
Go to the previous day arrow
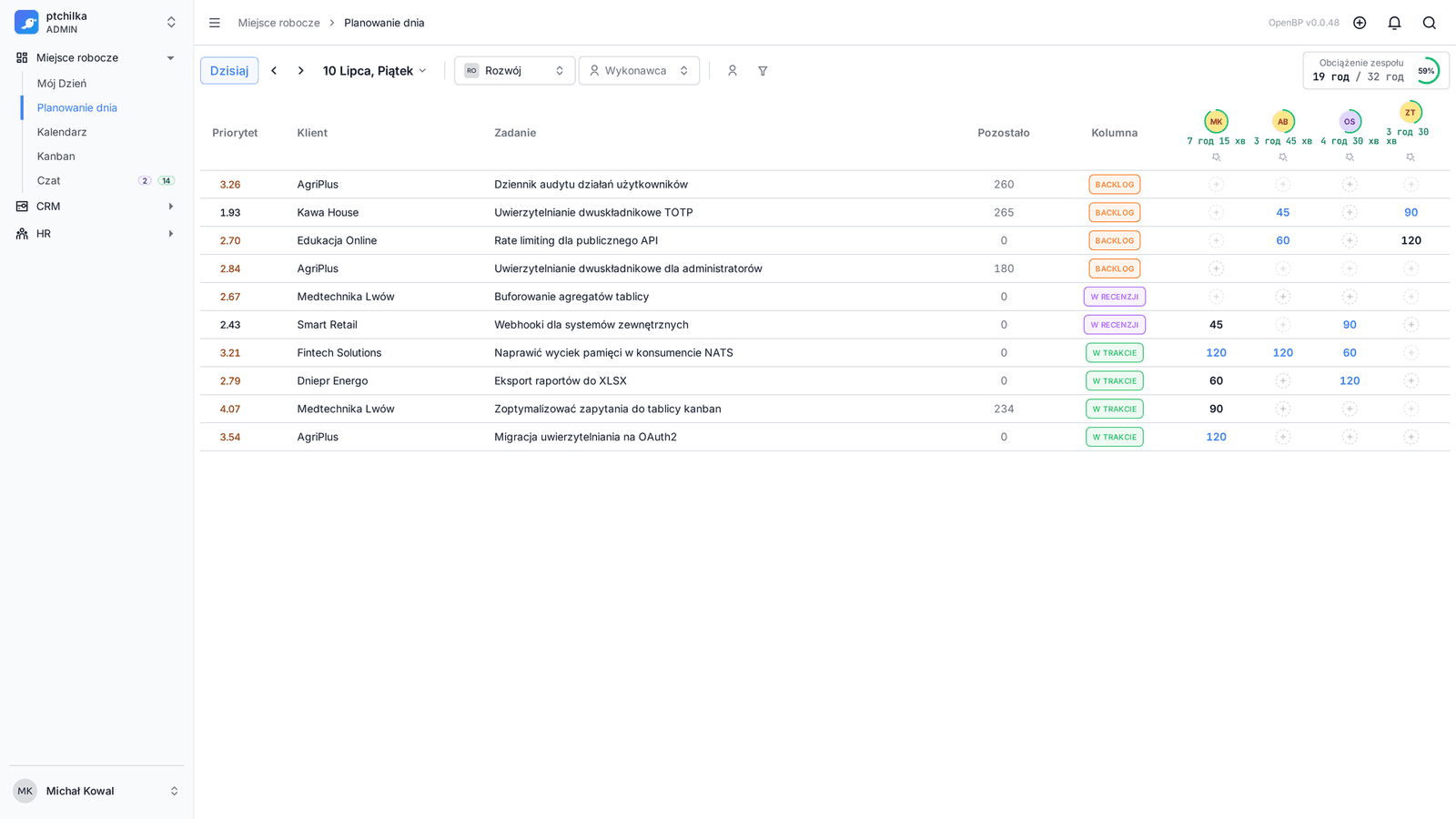[274, 71]
